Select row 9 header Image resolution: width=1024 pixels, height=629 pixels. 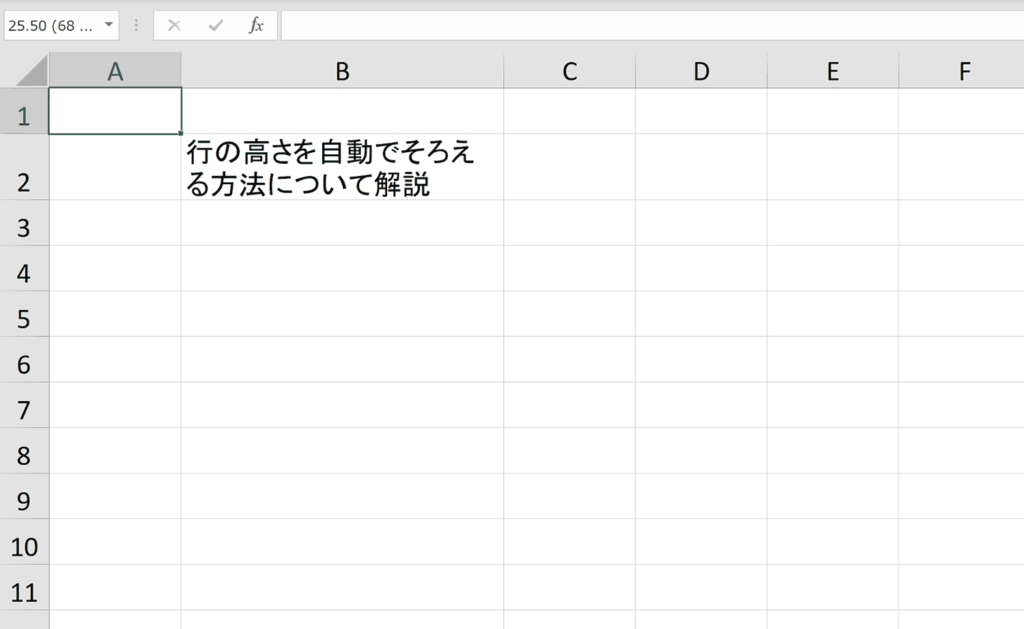pyautogui.click(x=24, y=496)
